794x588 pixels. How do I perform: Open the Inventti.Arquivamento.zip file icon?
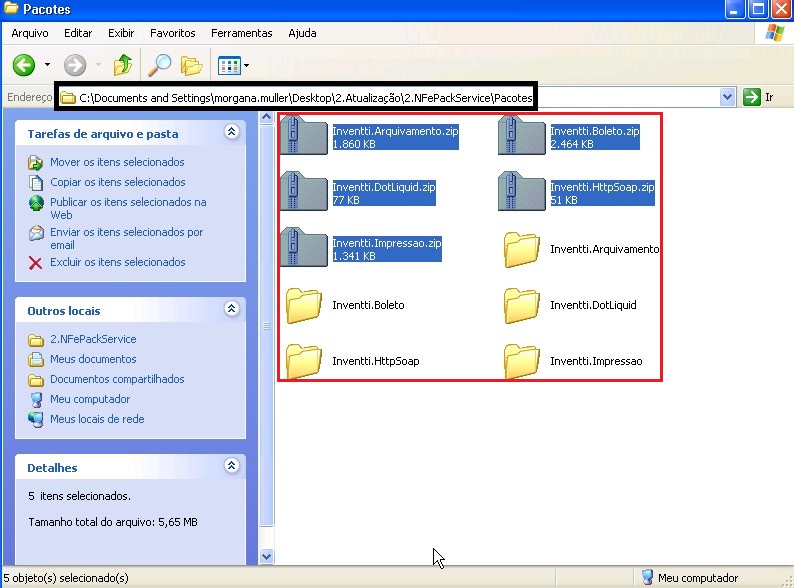[304, 136]
